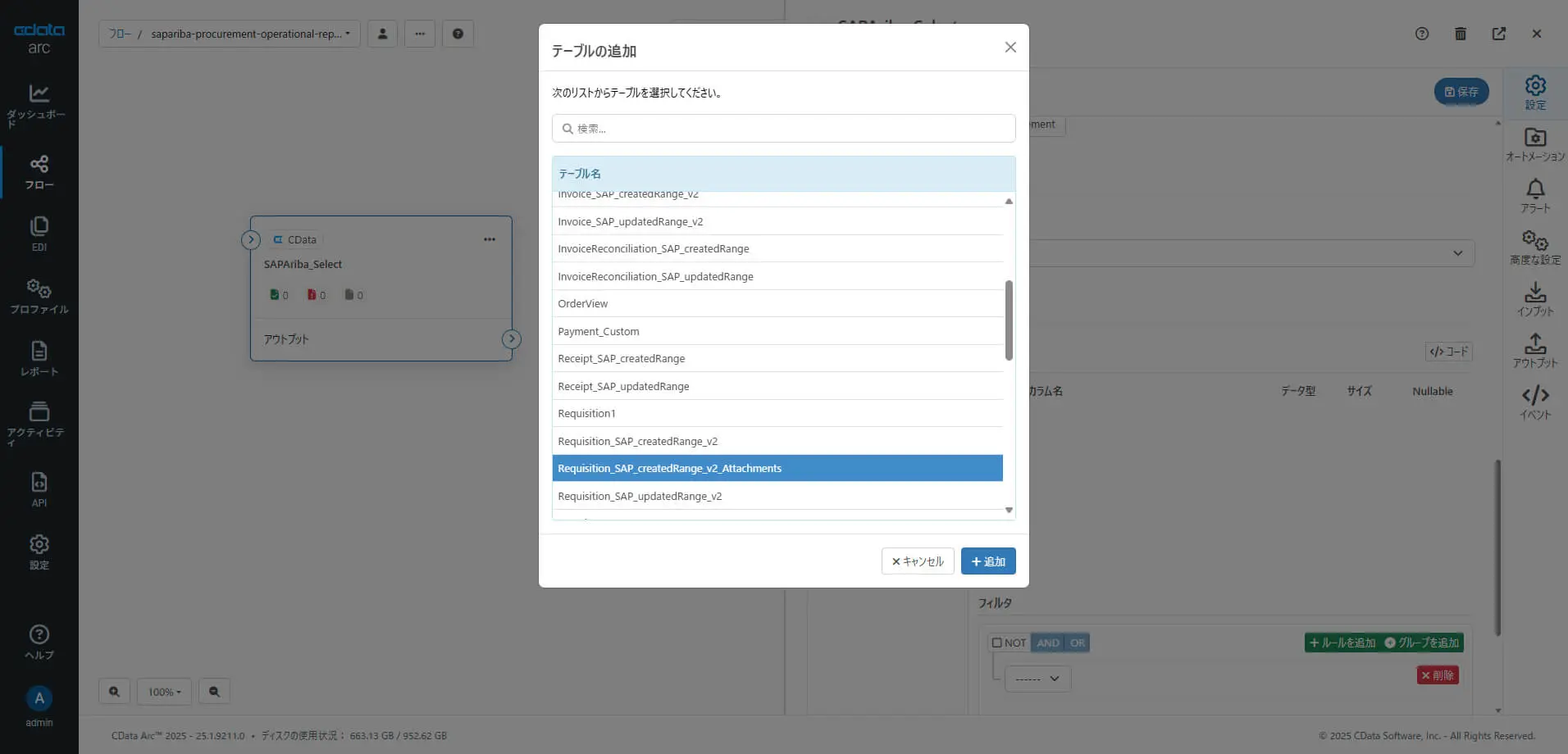Open the Help icon in sidebar

(x=39, y=634)
